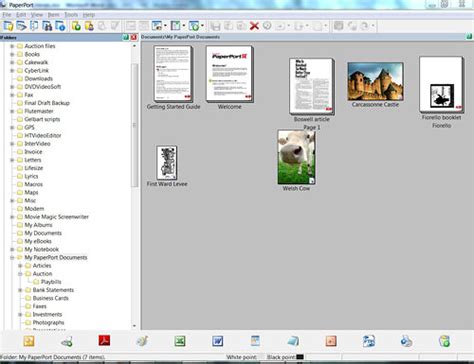Click the last green recycle icon in bottom bar
This screenshot has width=474, height=364.
[444, 341]
